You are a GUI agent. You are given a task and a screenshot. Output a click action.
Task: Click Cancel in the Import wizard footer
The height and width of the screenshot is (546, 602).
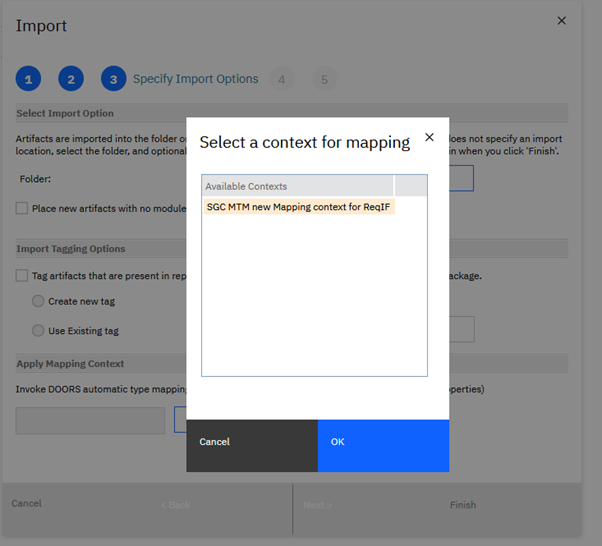(x=27, y=504)
